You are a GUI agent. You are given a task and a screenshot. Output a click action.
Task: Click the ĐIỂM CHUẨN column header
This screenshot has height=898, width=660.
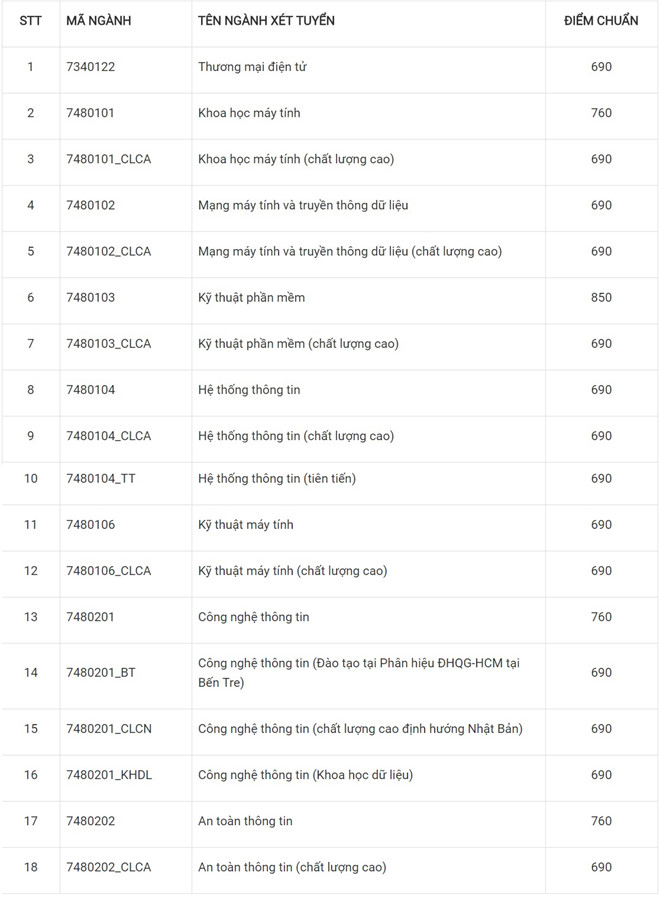[x=600, y=21]
